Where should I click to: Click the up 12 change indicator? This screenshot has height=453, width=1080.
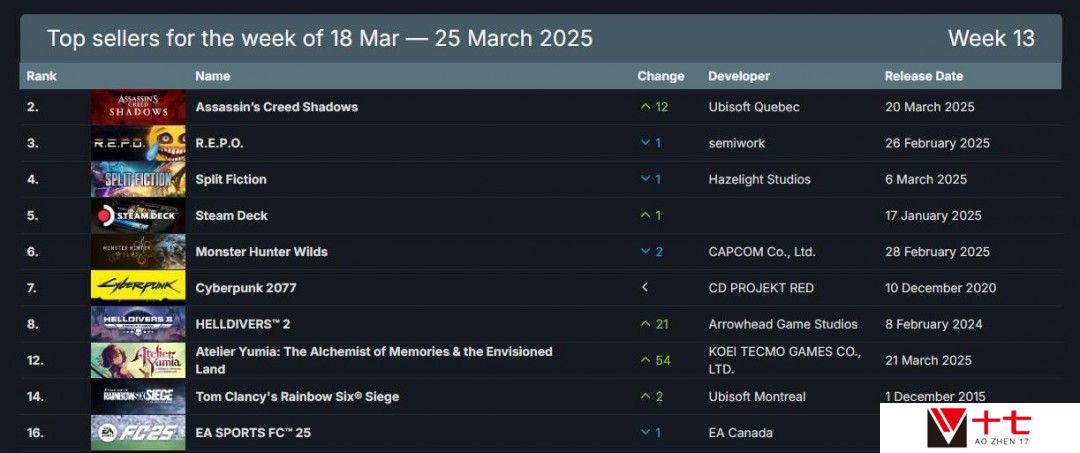(654, 107)
